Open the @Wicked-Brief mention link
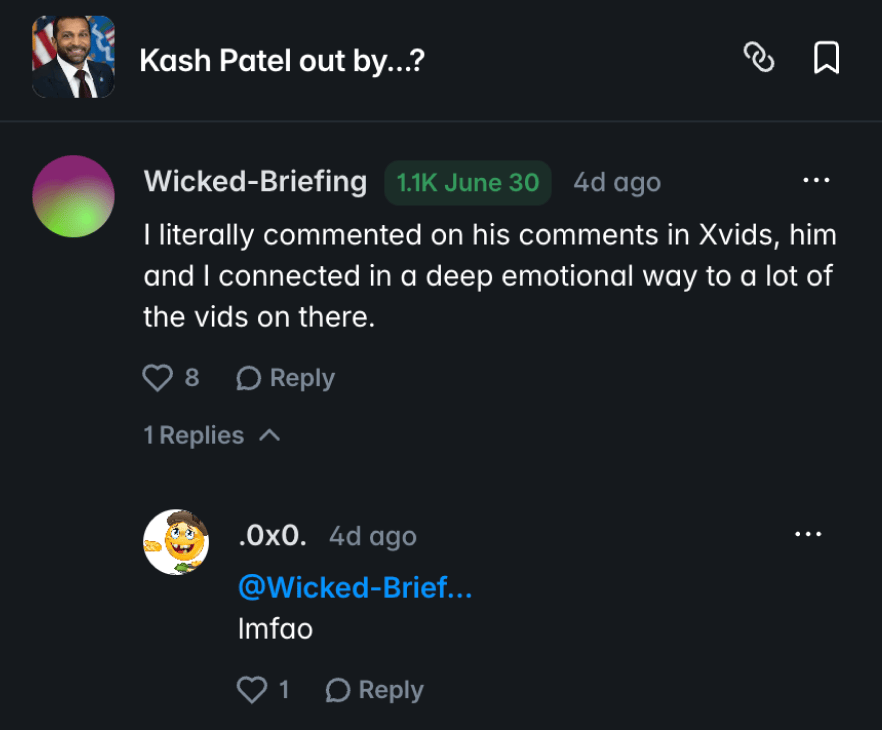Image resolution: width=882 pixels, height=730 pixels. point(355,588)
